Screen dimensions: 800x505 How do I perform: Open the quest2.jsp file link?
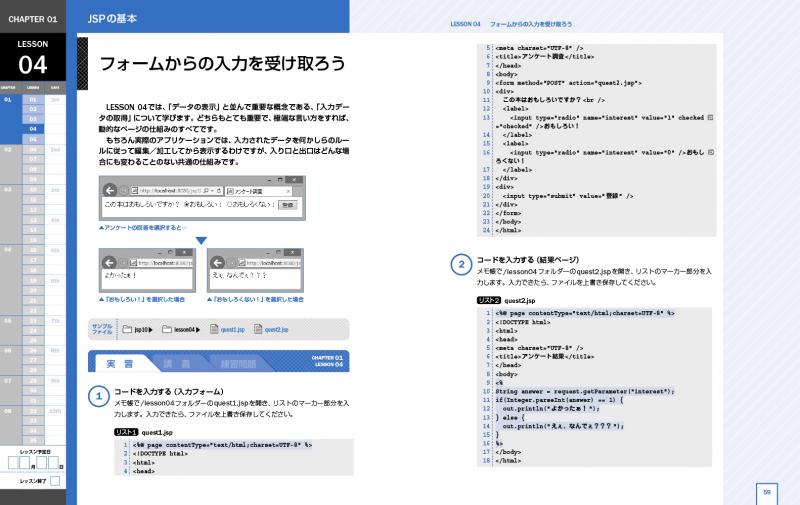point(277,330)
